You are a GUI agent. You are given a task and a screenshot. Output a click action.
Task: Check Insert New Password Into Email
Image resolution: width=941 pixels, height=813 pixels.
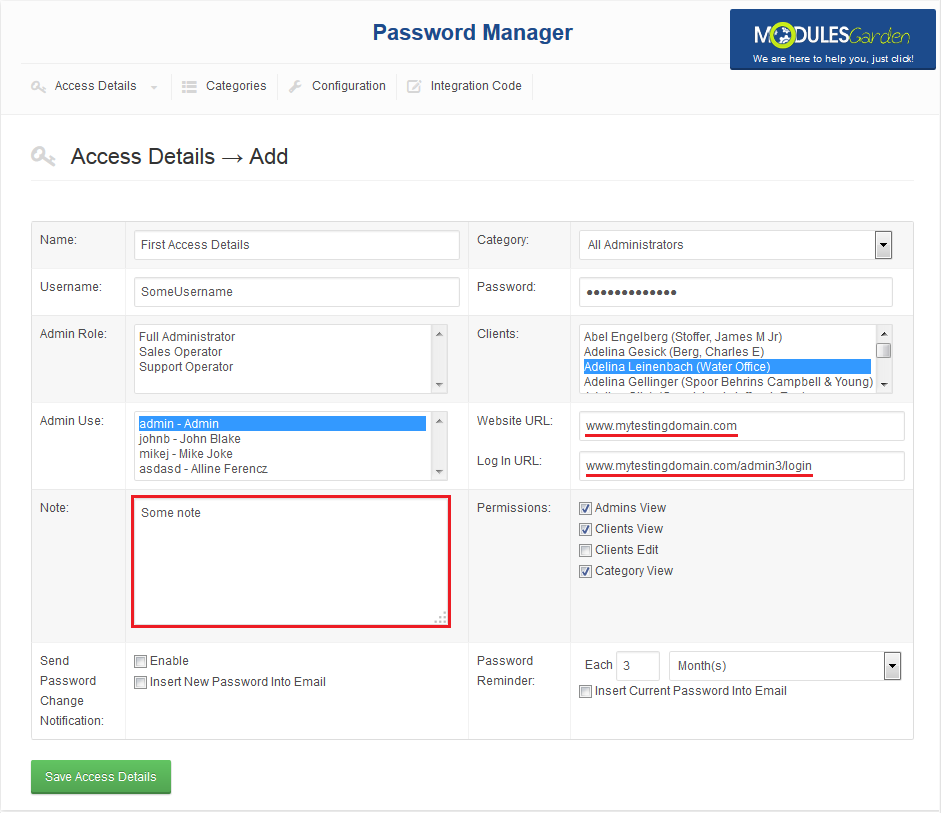[140, 682]
